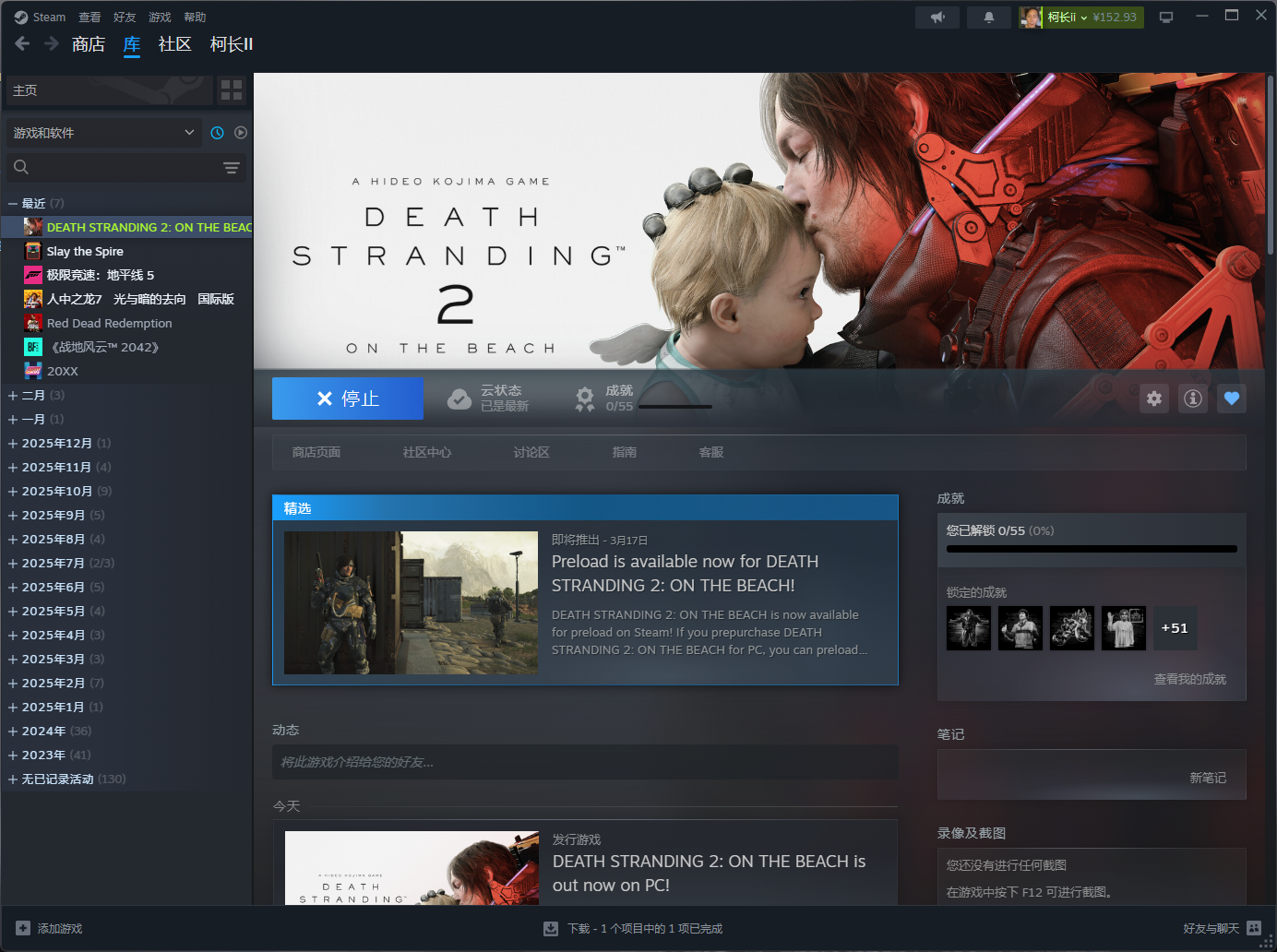This screenshot has width=1277, height=952.
Task: Click the grid collections view icon
Action: tap(232, 90)
